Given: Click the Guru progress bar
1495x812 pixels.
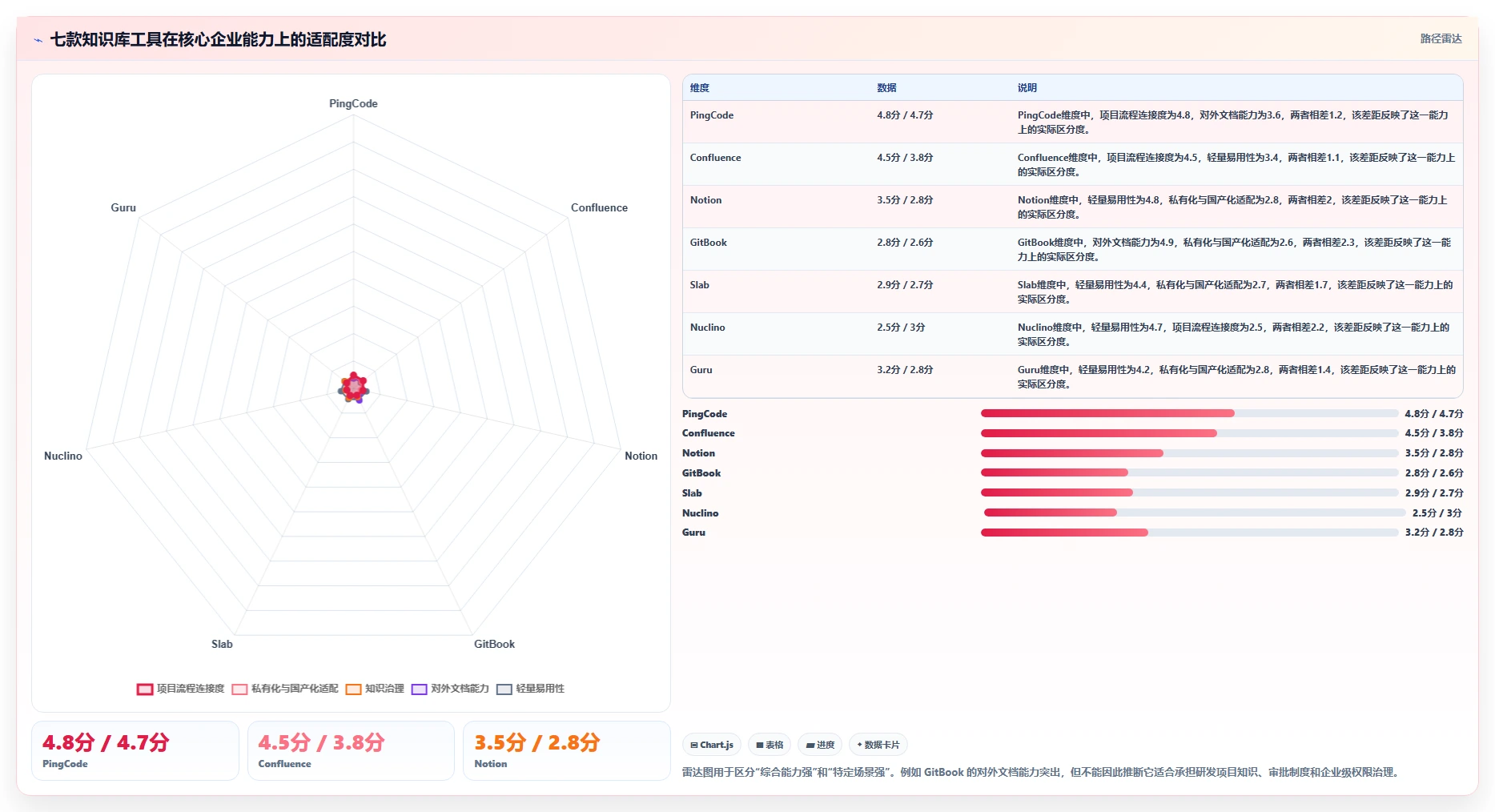Looking at the screenshot, I should click(x=1189, y=533).
